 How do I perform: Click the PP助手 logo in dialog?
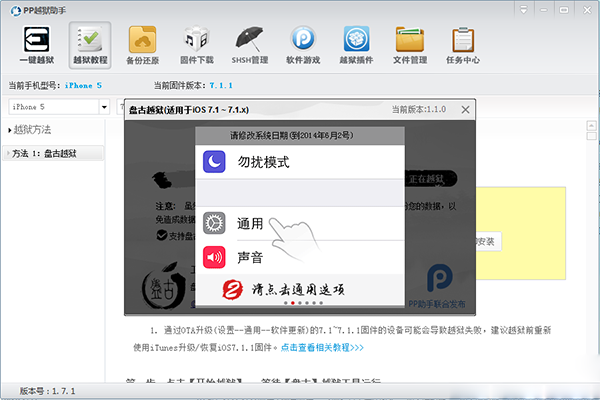pos(439,278)
